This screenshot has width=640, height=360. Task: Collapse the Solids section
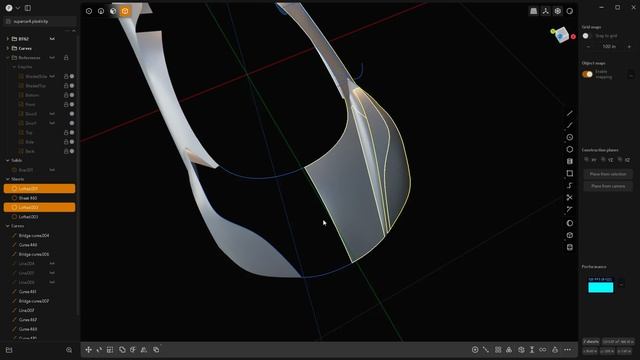click(x=7, y=160)
